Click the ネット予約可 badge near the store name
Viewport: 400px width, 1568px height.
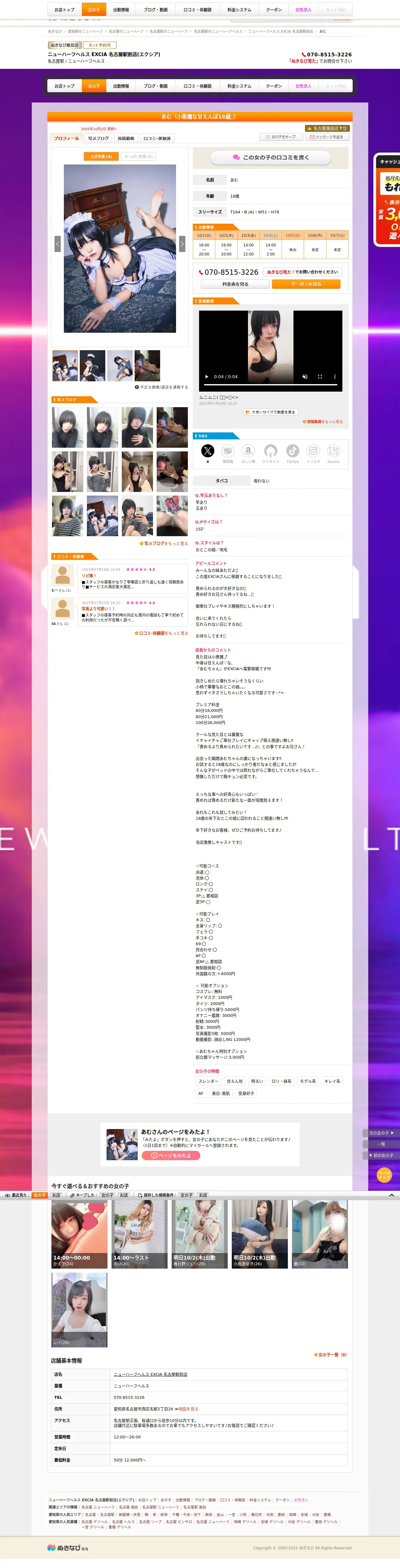click(x=99, y=45)
